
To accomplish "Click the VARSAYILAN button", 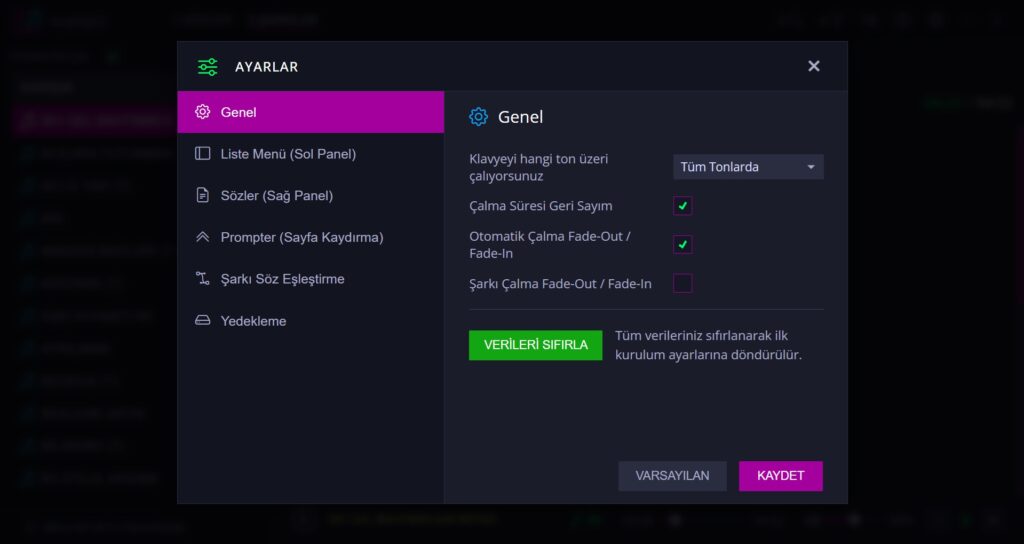I will [672, 475].
